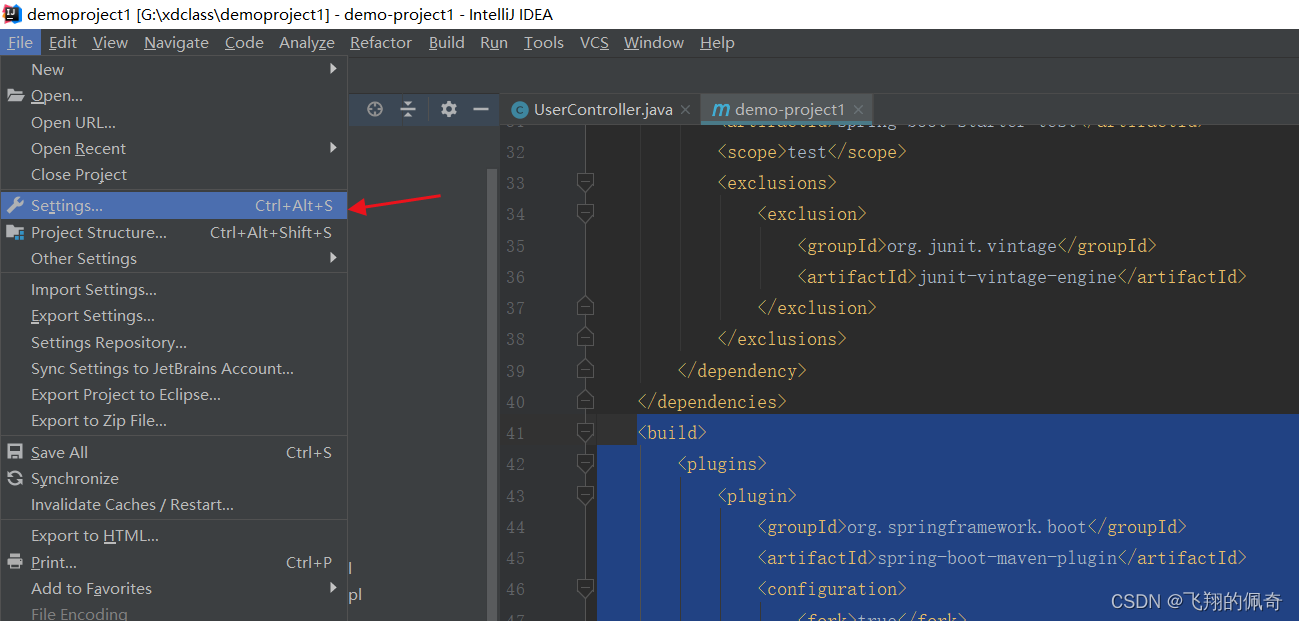This screenshot has width=1299, height=621.
Task: Fold the build block at line 41
Action: (585, 432)
